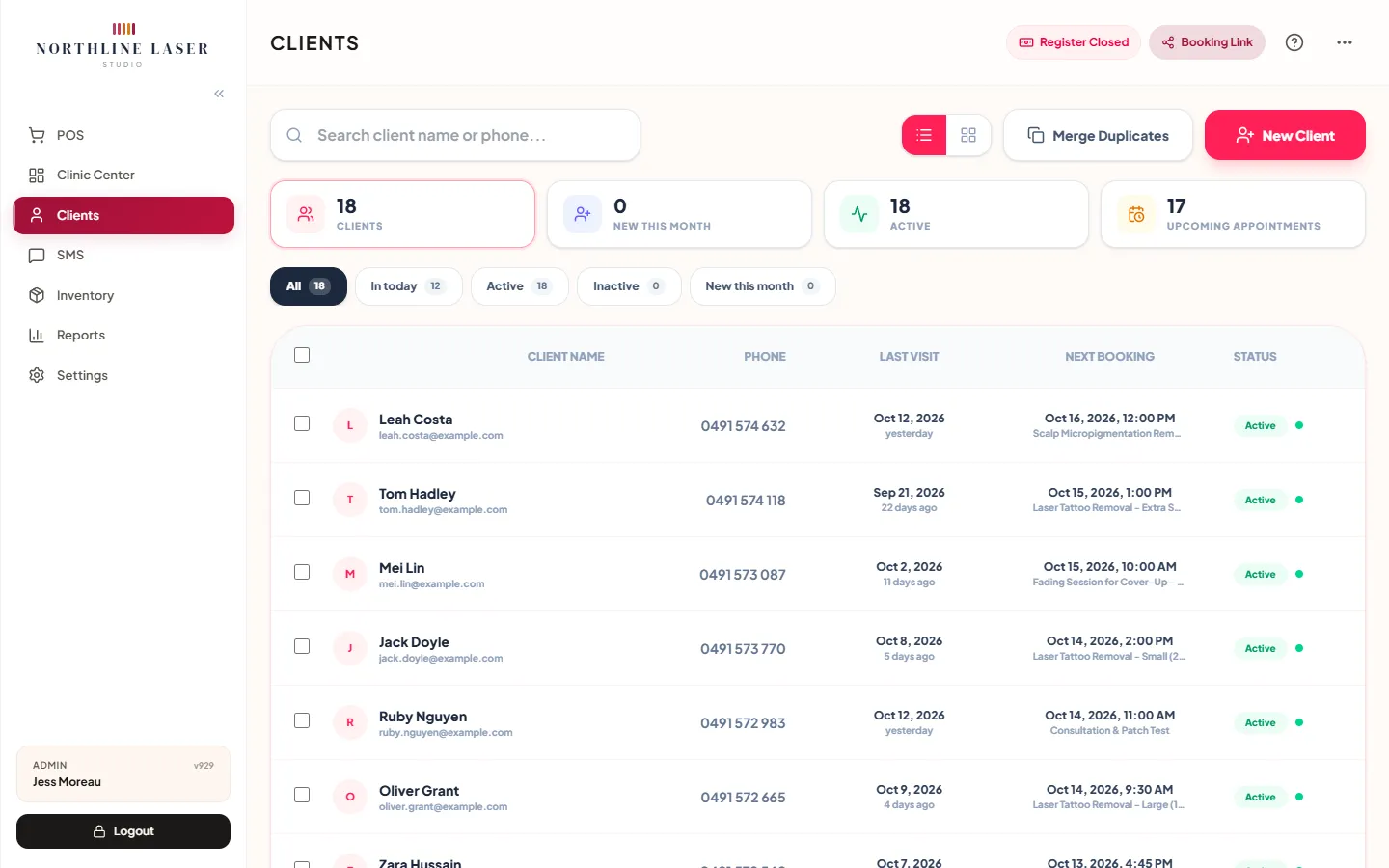Screen dimensions: 1389x868
Task: Open the Leah Costa client name
Action: pos(416,420)
